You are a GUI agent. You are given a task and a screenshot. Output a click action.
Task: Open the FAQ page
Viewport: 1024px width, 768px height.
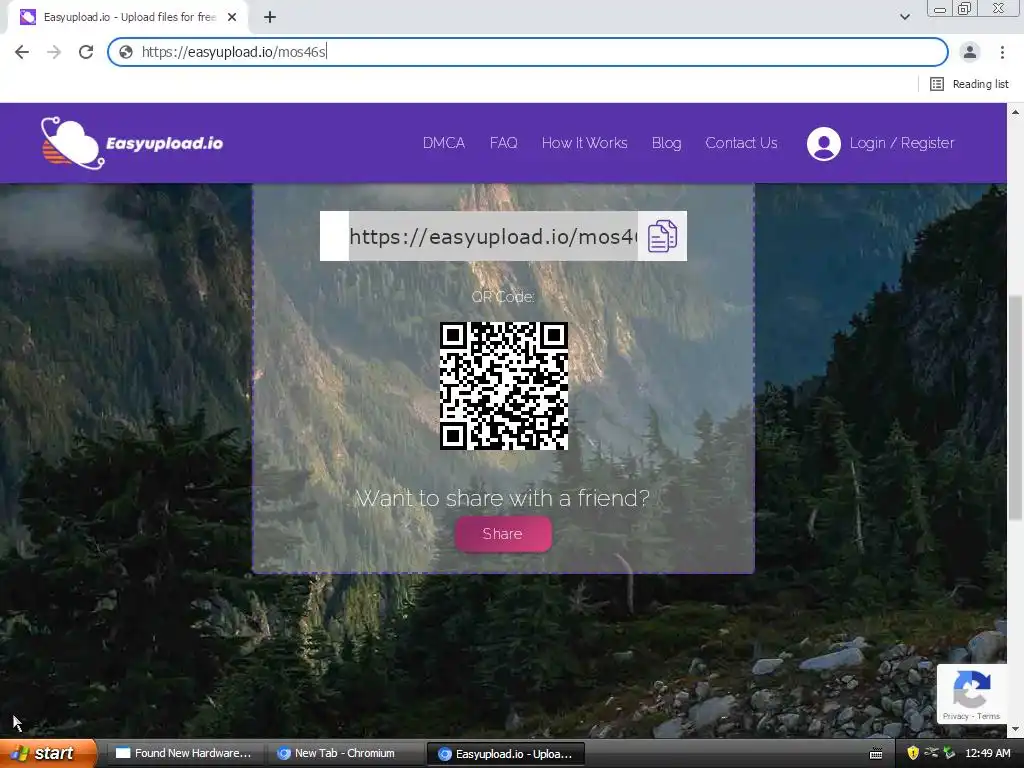504,143
